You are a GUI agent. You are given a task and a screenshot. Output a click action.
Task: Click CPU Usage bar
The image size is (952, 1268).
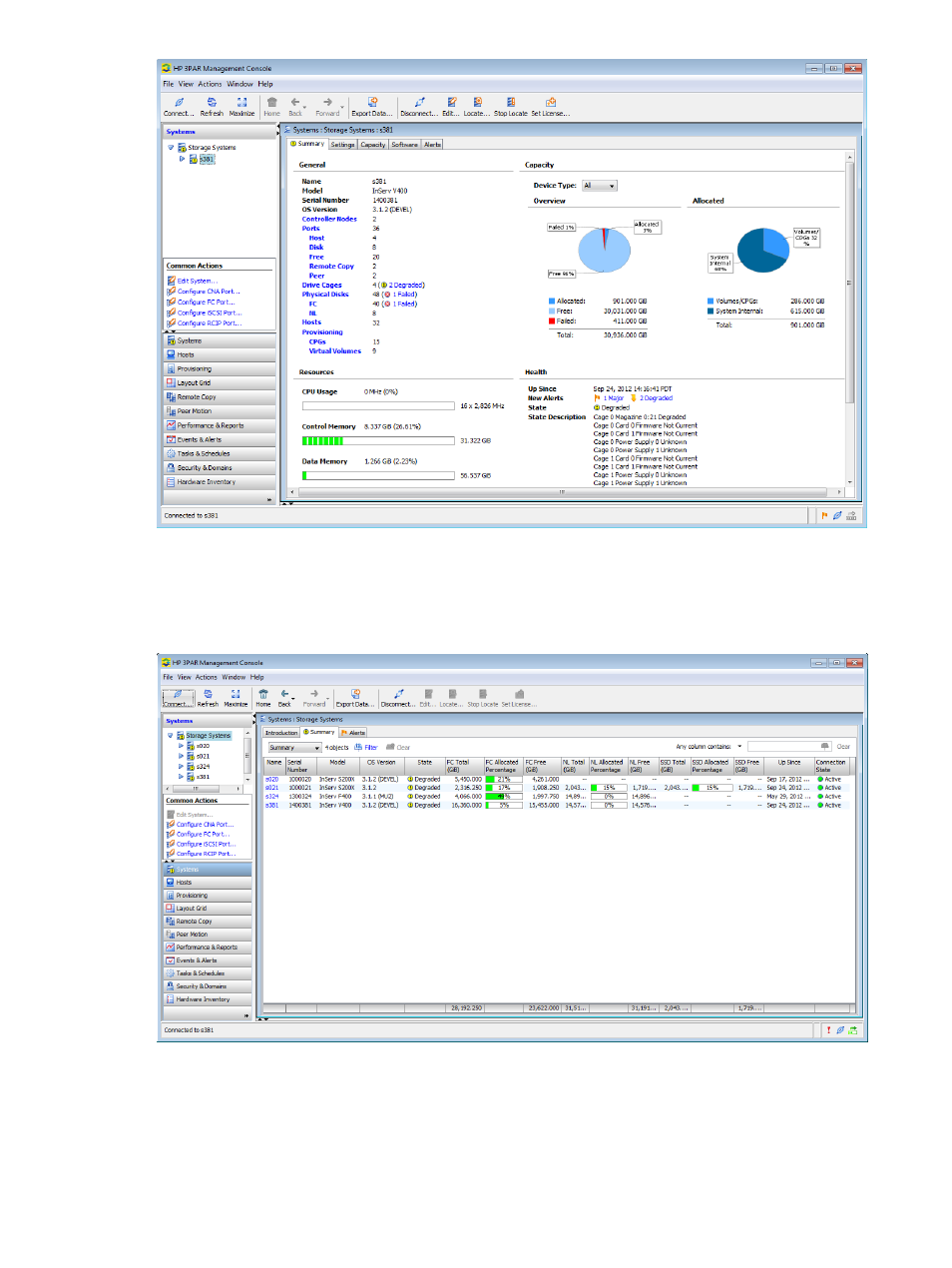tap(378, 406)
